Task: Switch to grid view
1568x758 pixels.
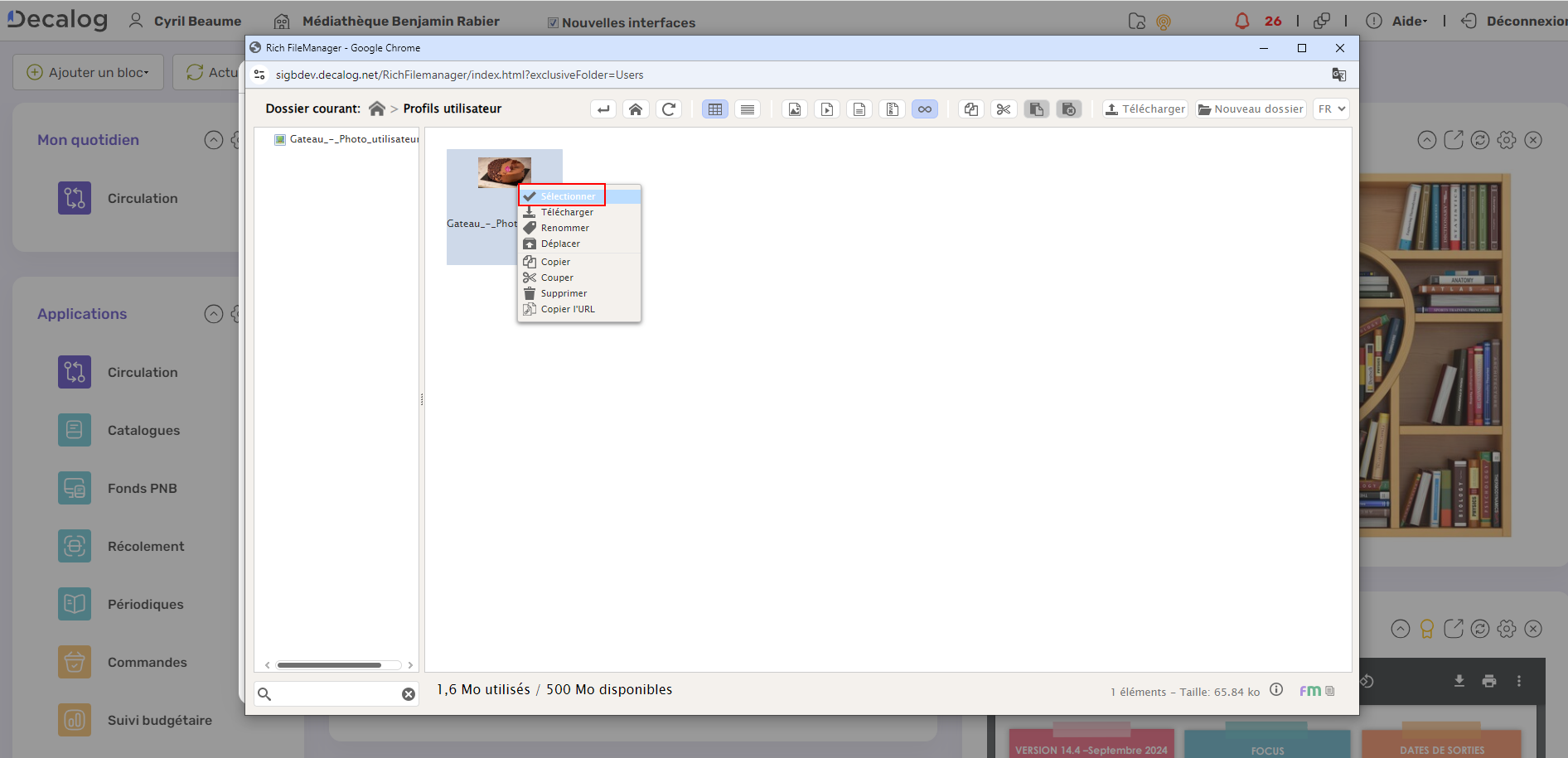Action: pos(715,109)
